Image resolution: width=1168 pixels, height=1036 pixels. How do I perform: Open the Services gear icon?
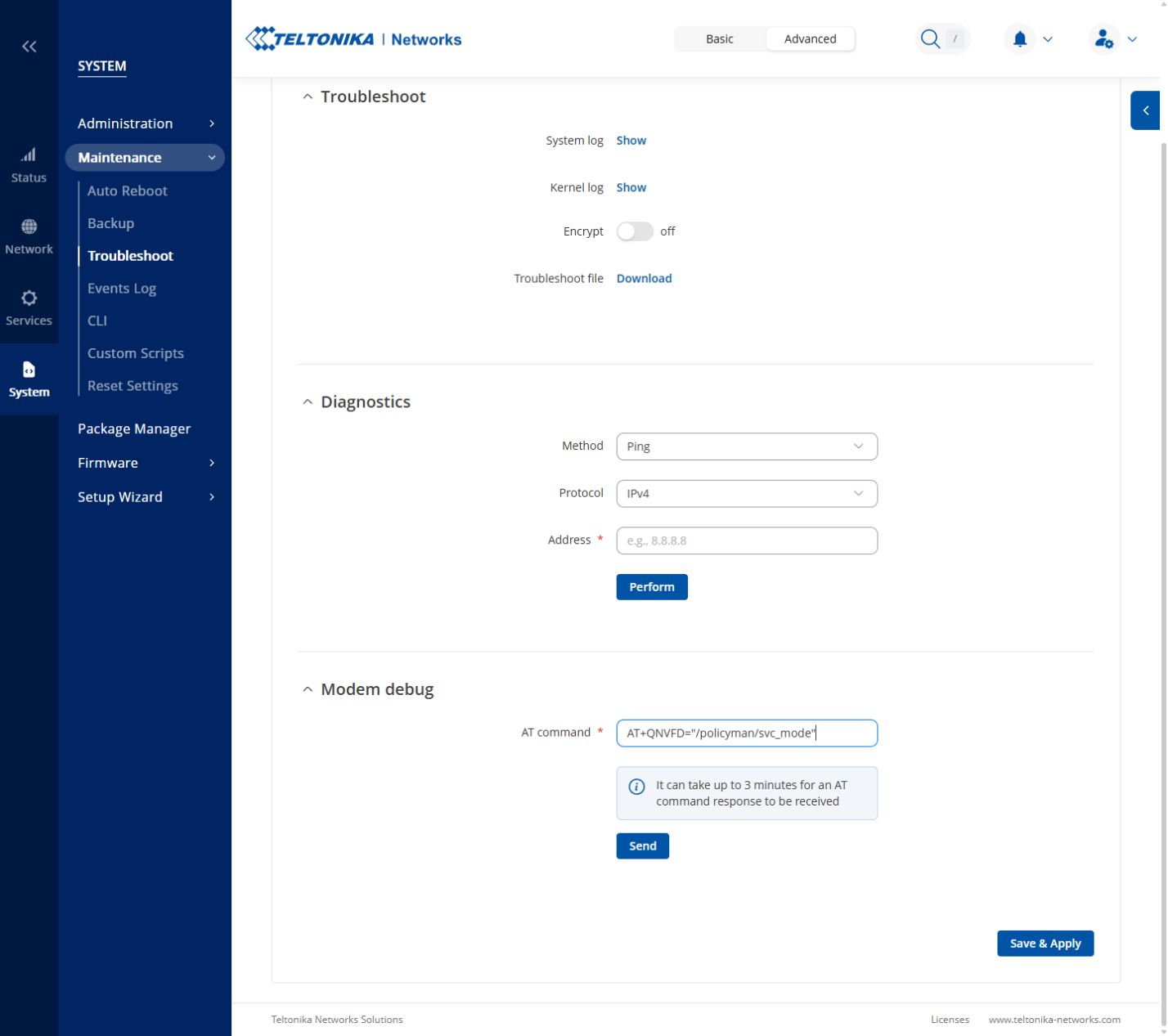tap(29, 298)
